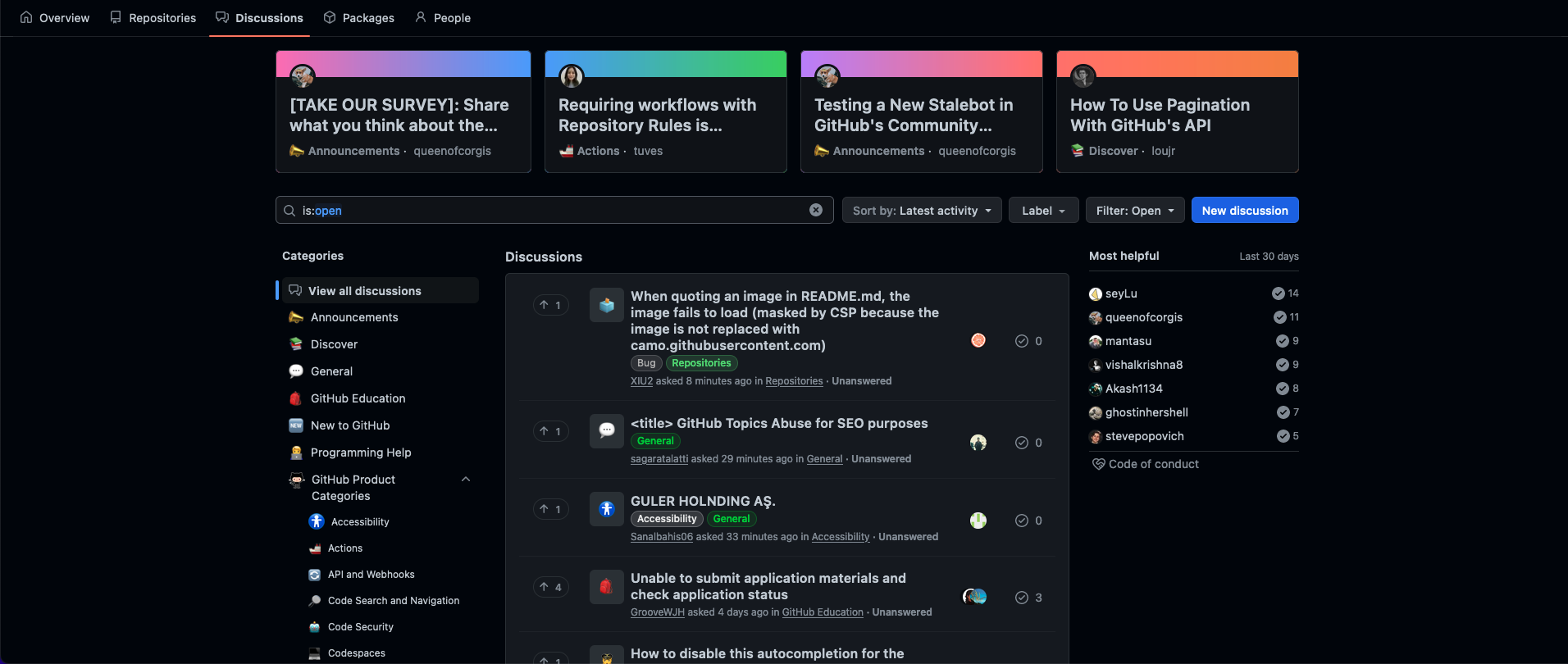Open the GitHub Topics Abuse for SEO discussion
Viewport: 1568px width, 664px height.
[x=779, y=423]
